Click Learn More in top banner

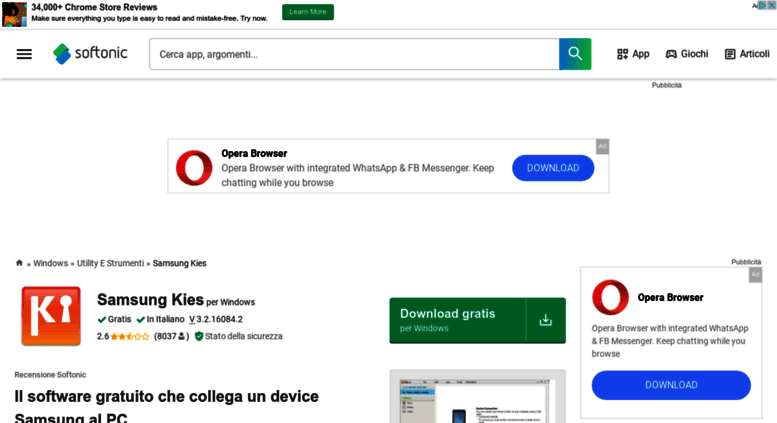coord(308,12)
